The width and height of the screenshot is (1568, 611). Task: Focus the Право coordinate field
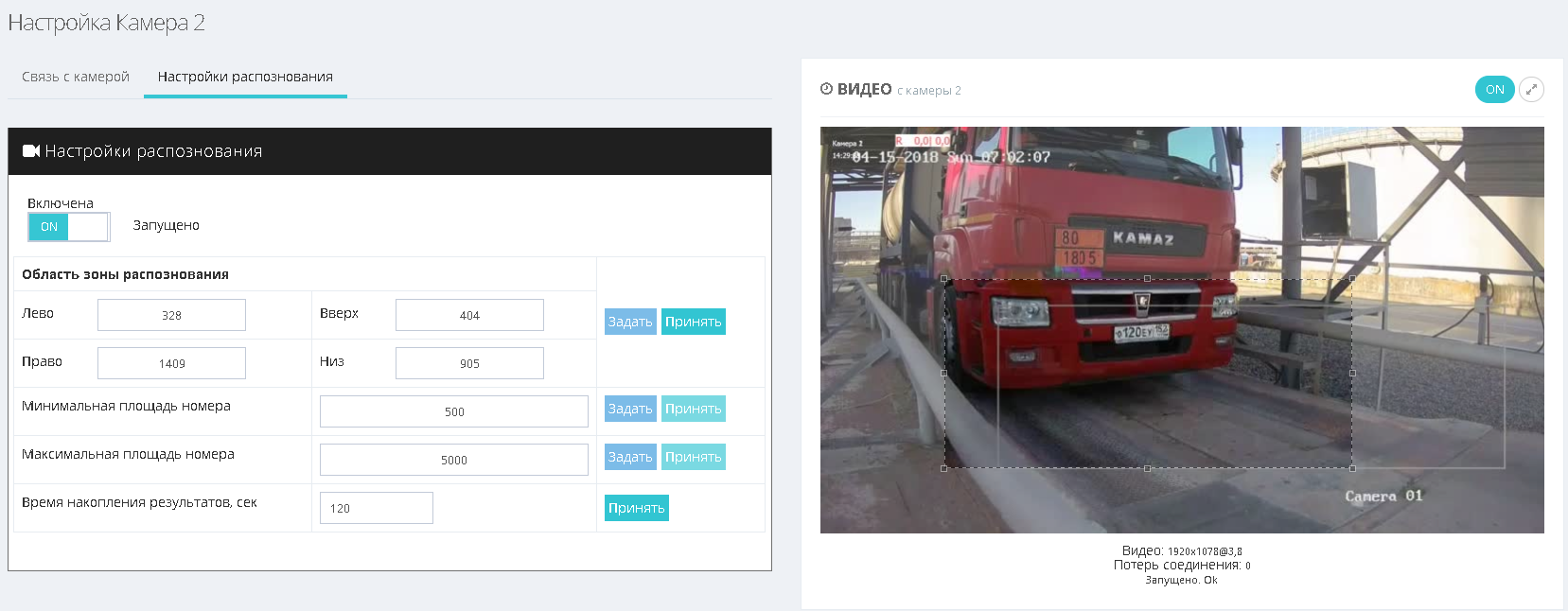[x=171, y=363]
